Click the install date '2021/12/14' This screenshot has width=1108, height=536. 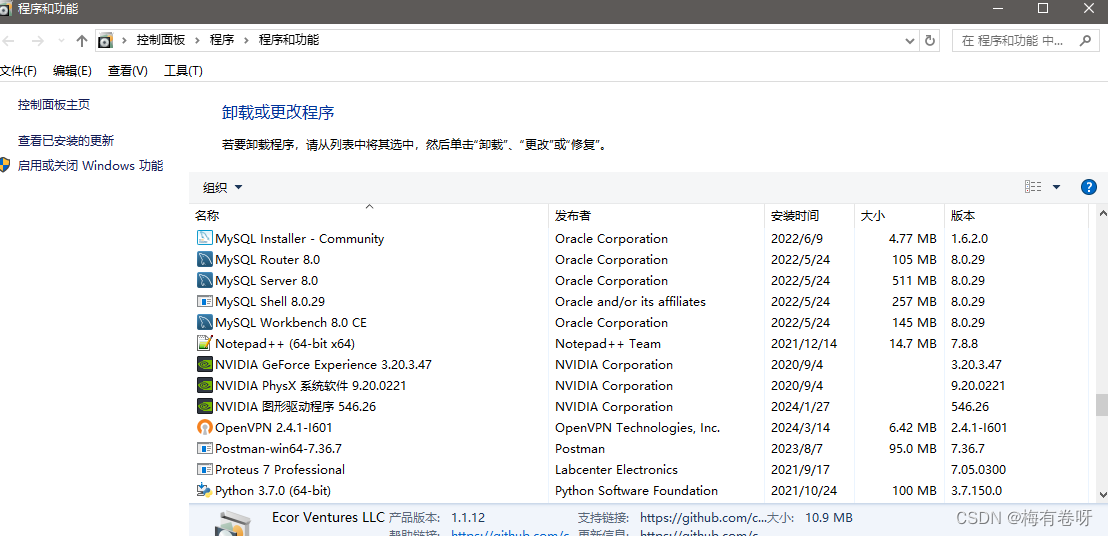coord(803,344)
